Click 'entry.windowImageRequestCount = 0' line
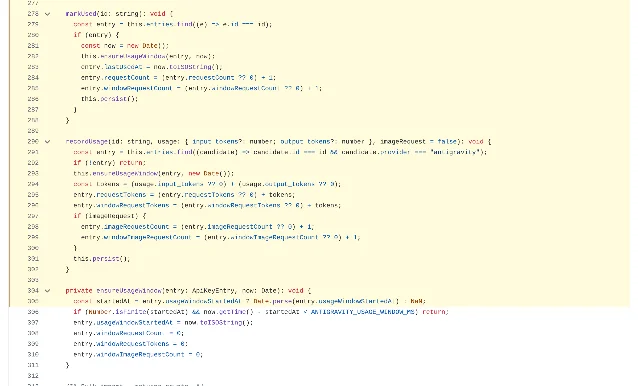This screenshot has width=638, height=386. (x=138, y=354)
